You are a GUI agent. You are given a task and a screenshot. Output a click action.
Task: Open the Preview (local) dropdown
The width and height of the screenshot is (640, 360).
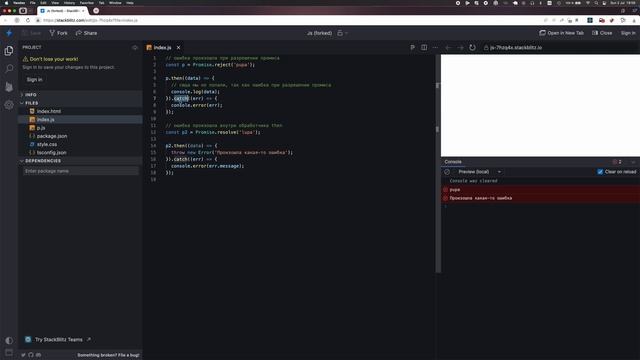point(479,172)
